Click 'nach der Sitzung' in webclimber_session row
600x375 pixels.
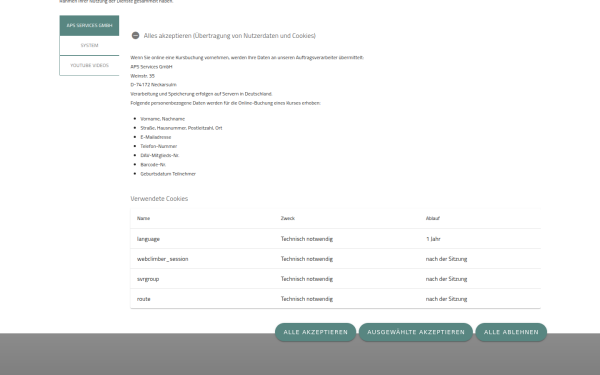[447, 259]
